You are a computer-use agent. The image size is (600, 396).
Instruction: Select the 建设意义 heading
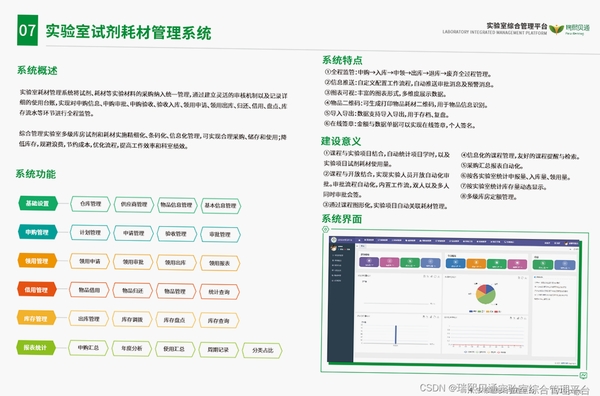coord(341,141)
